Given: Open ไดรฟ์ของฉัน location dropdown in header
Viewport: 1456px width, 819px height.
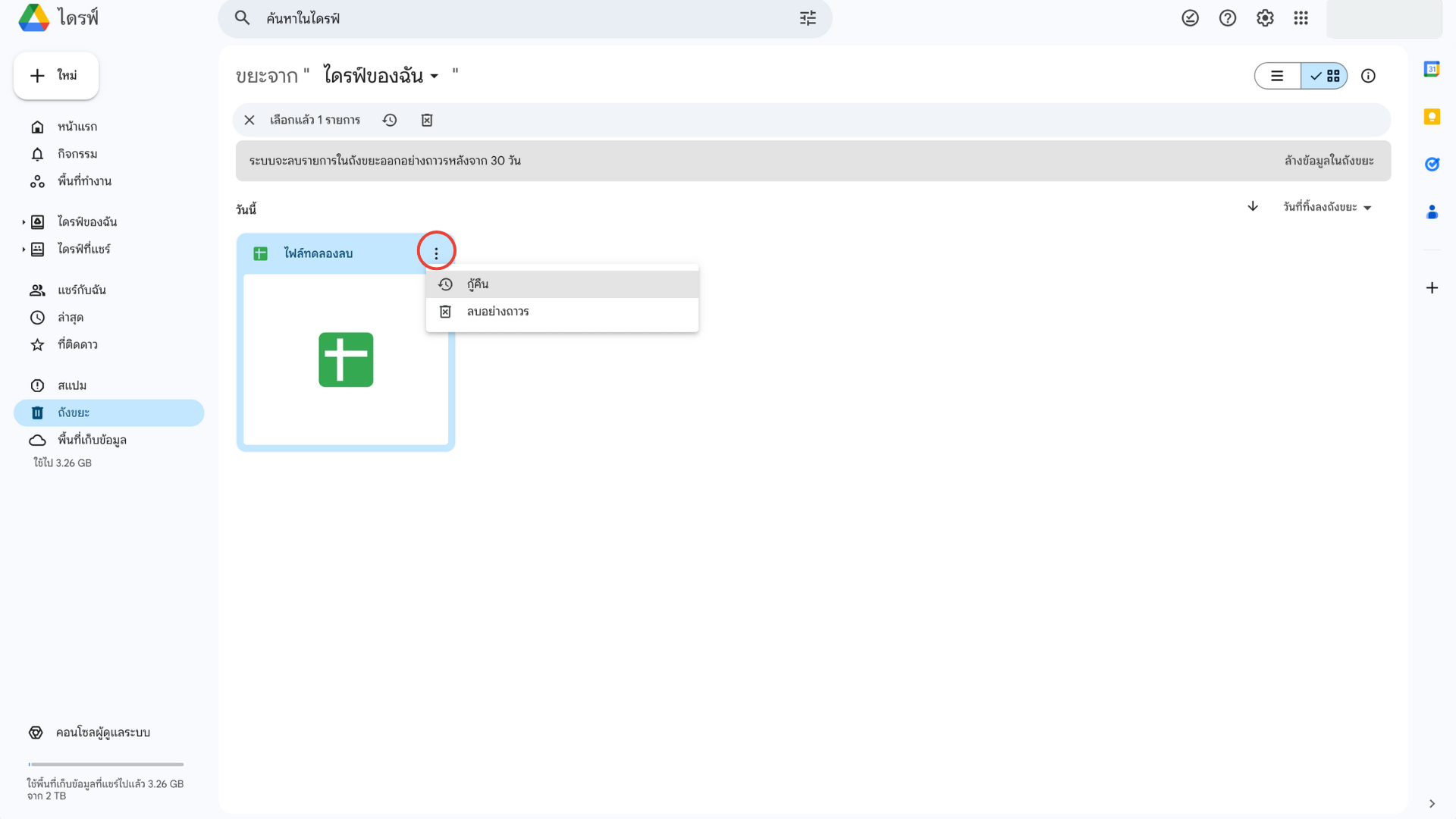Looking at the screenshot, I should 381,76.
